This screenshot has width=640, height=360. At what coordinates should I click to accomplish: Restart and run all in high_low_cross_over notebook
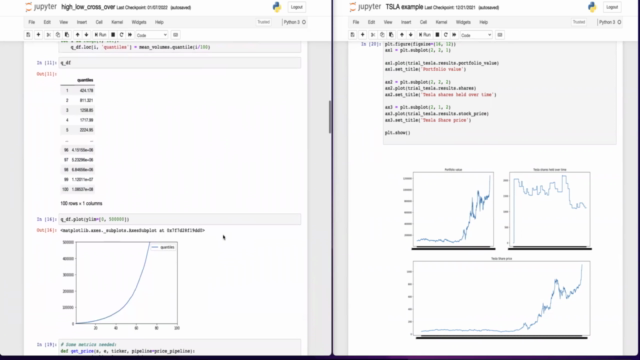click(130, 35)
